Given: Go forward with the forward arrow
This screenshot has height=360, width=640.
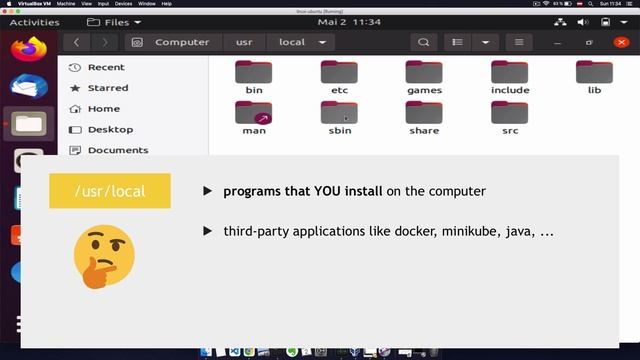Looking at the screenshot, I should [x=104, y=42].
